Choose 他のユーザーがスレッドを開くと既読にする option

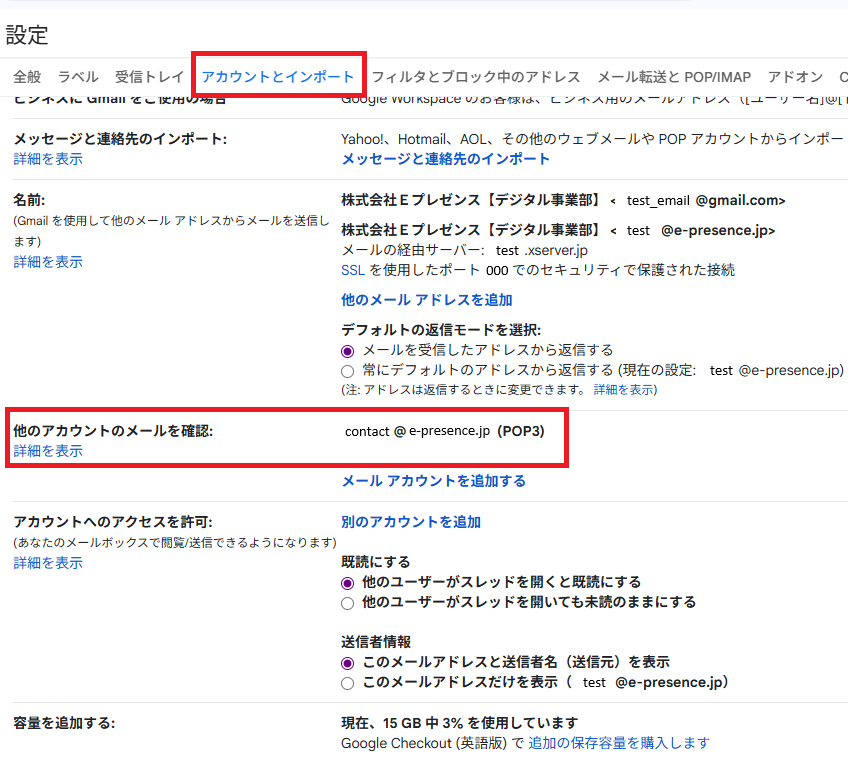click(348, 583)
